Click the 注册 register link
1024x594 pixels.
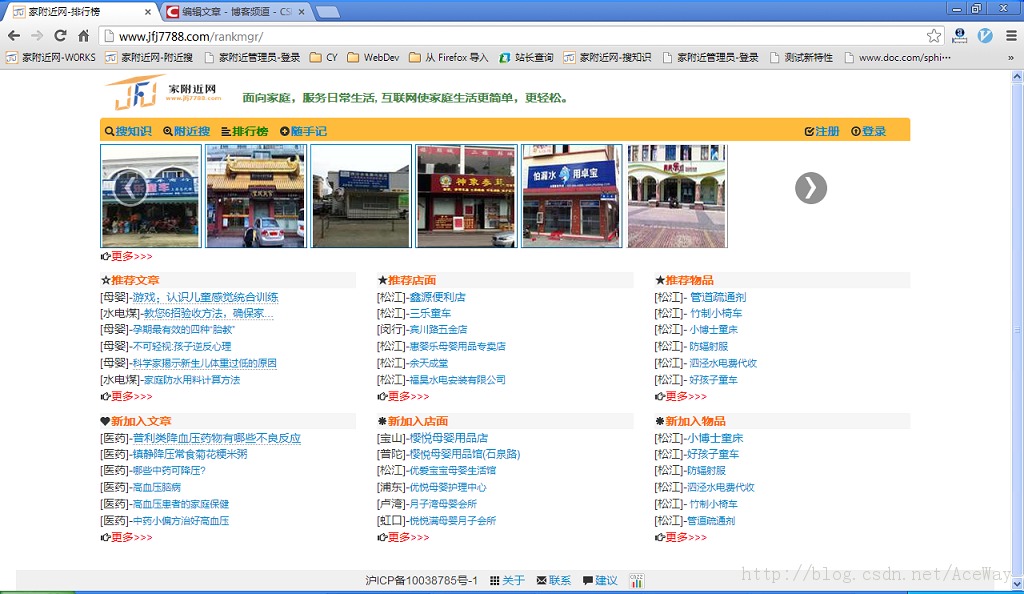(x=822, y=131)
